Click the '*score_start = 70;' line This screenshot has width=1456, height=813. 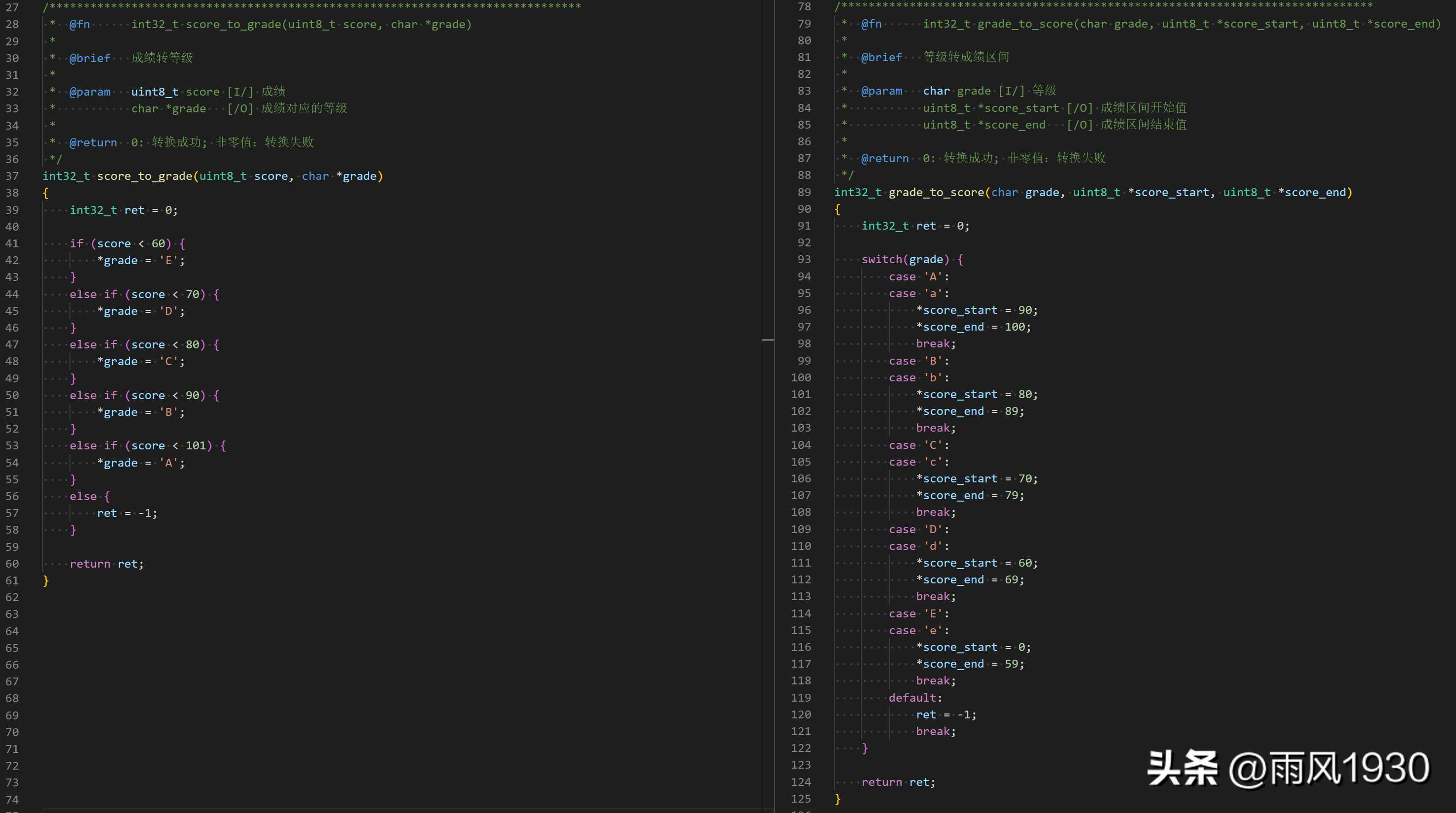[977, 478]
